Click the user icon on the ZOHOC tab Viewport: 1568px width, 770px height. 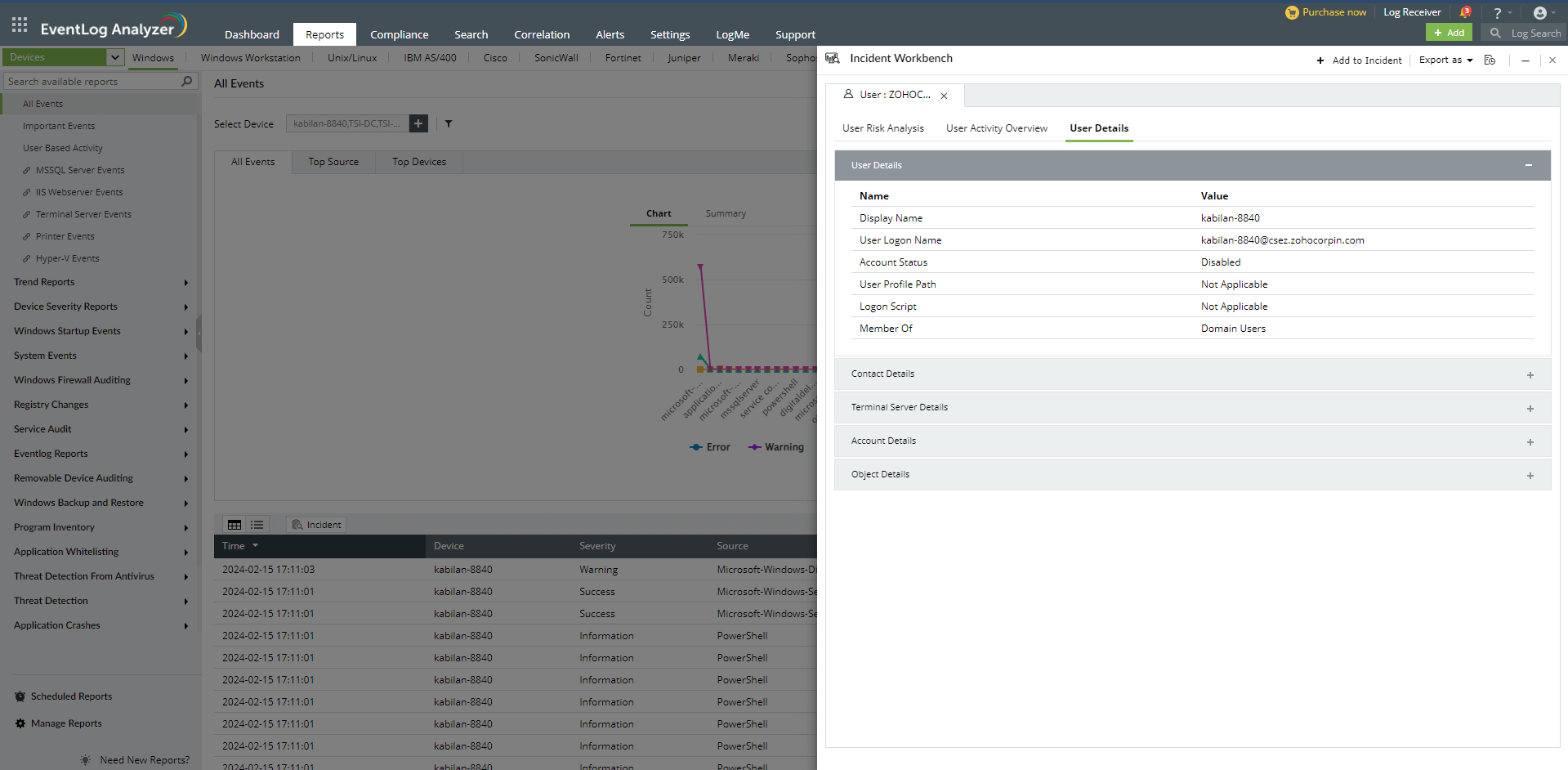click(x=848, y=94)
